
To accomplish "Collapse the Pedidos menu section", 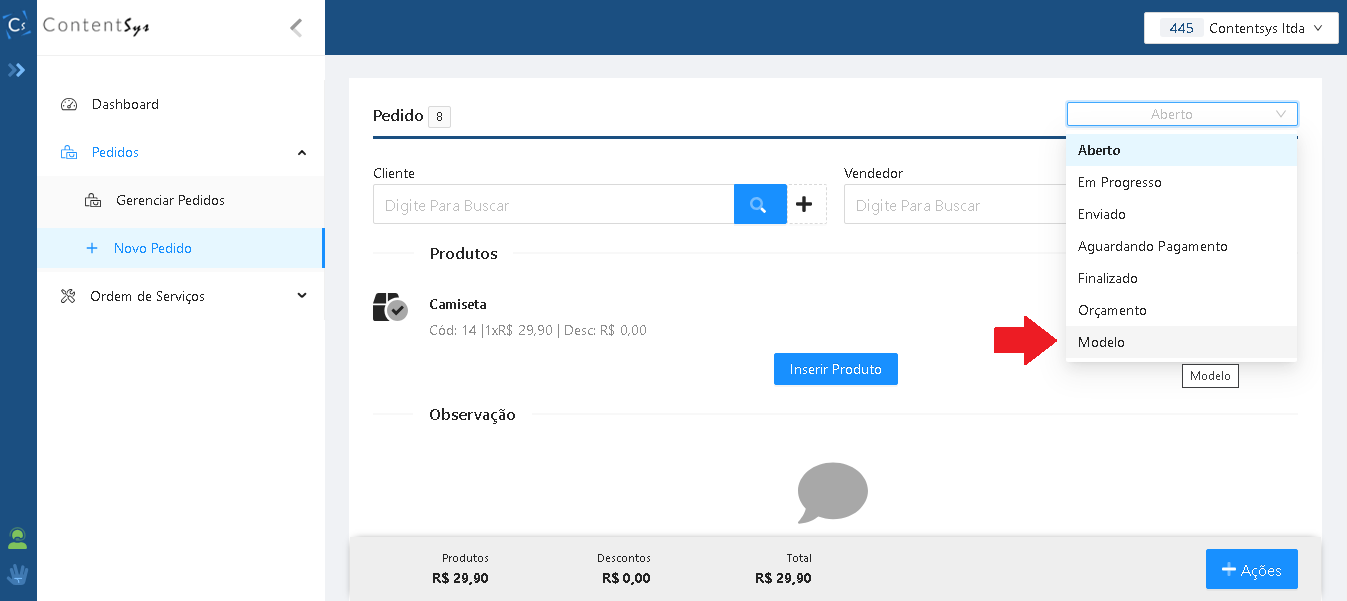I will point(301,152).
